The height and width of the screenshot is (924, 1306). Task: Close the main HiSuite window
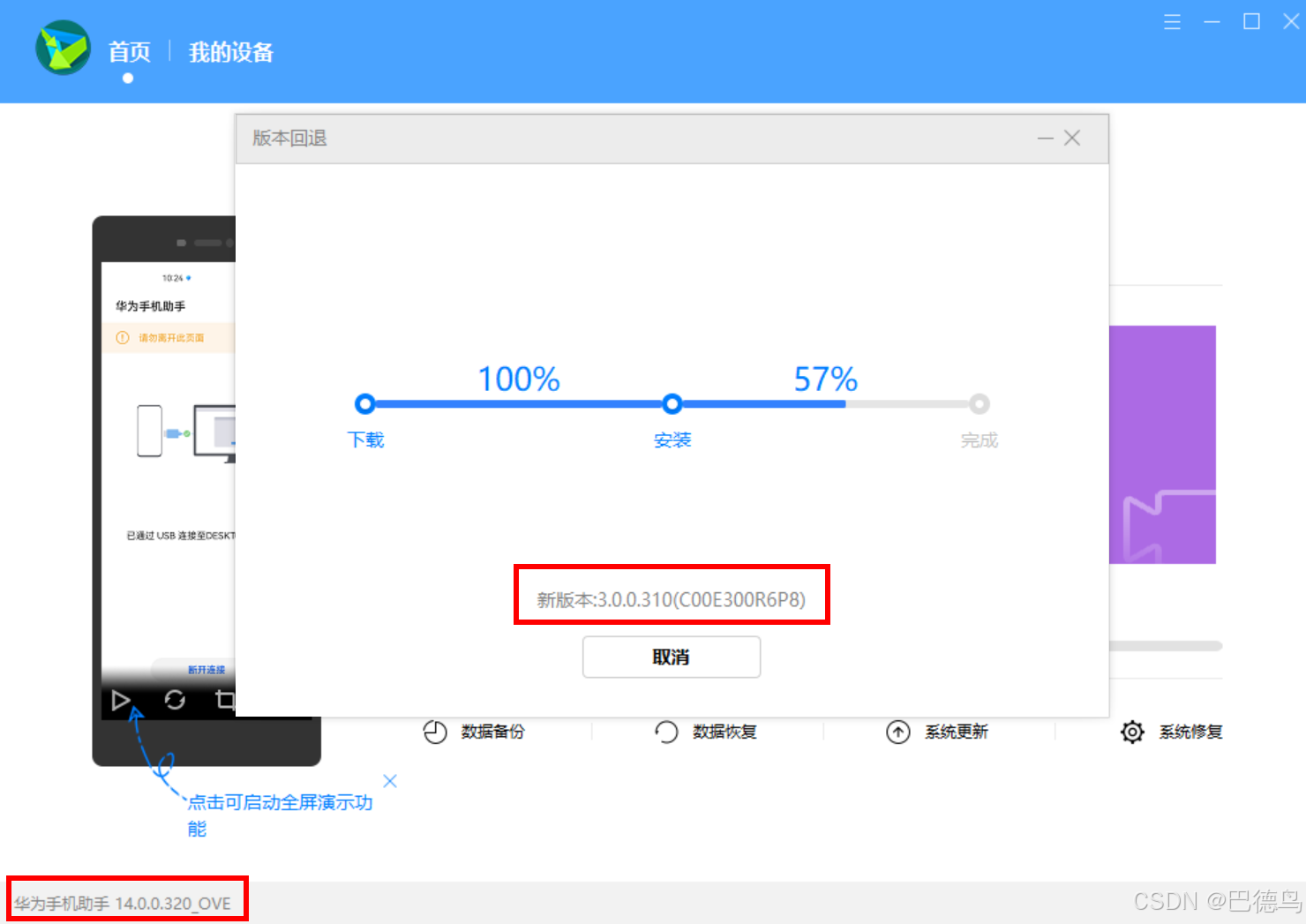coord(1291,22)
